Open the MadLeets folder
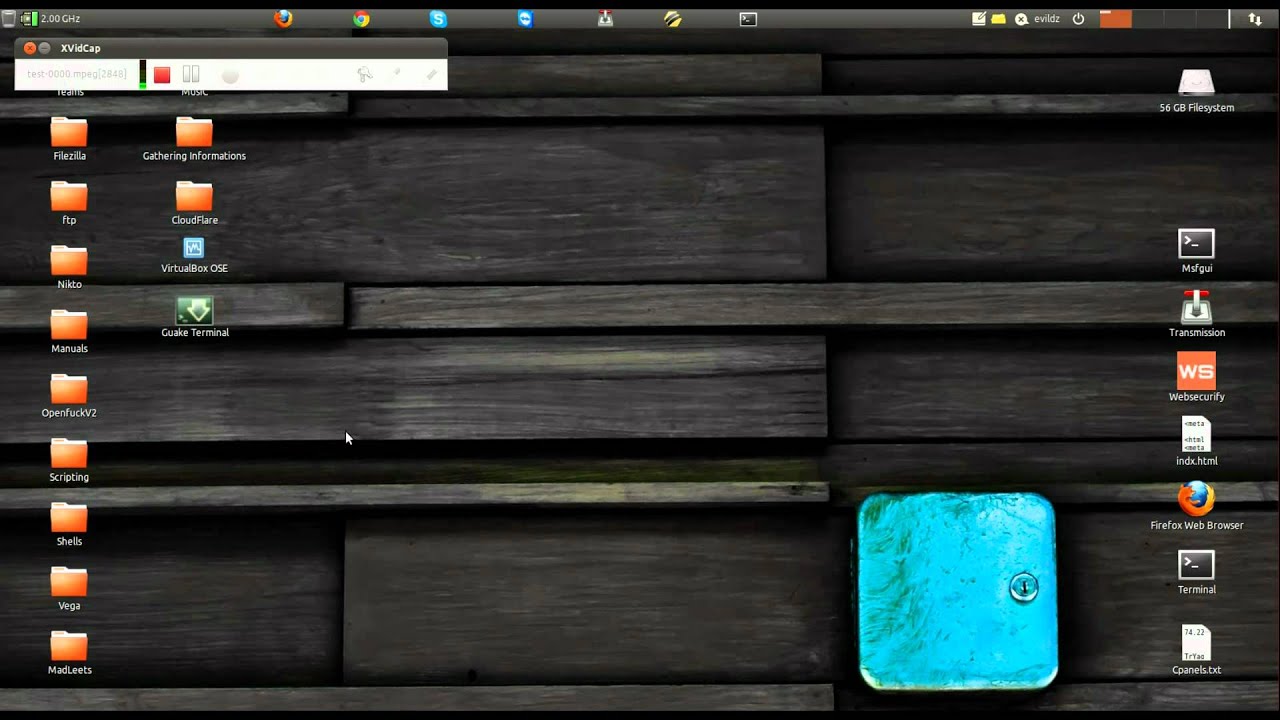This screenshot has height=720, width=1280. coord(69,652)
